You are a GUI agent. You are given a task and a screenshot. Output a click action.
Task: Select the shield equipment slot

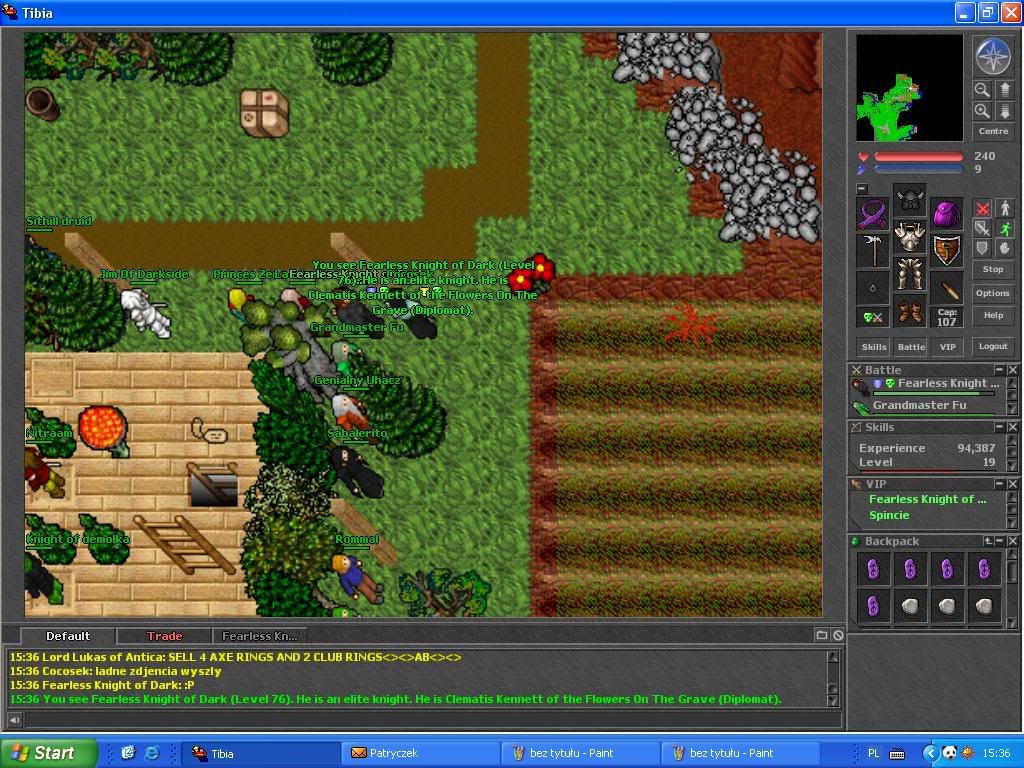click(x=947, y=251)
